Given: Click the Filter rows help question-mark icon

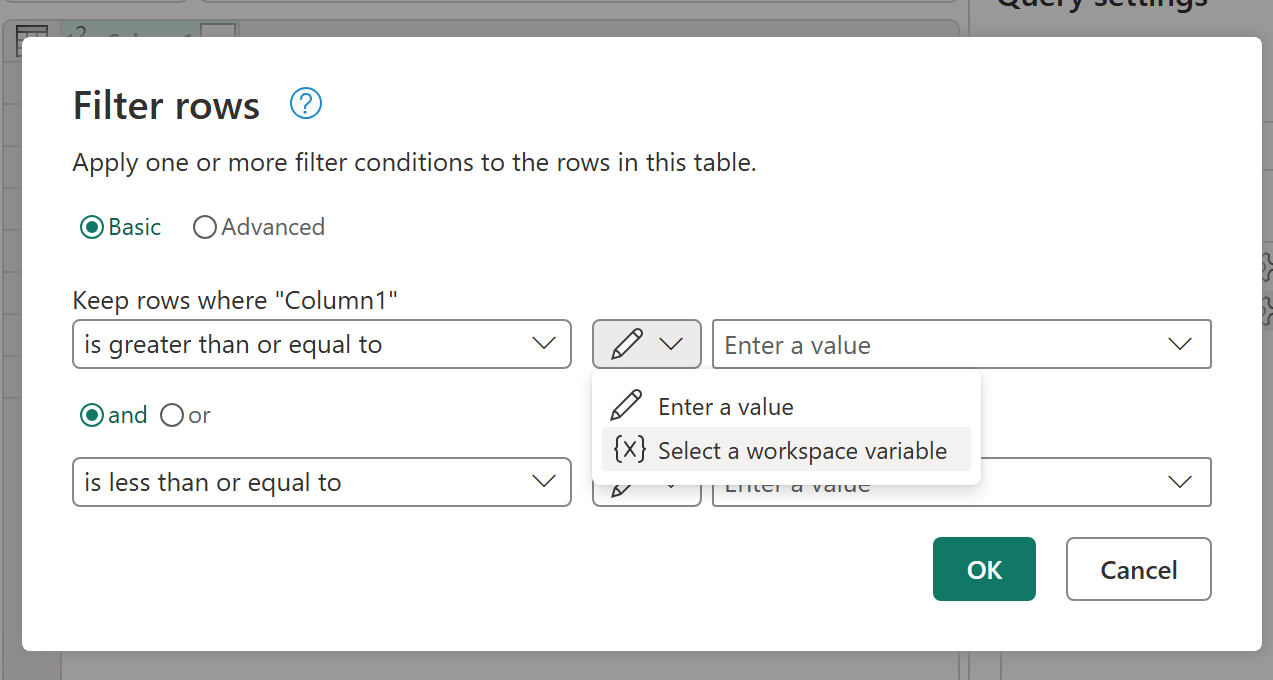Looking at the screenshot, I should tap(305, 103).
